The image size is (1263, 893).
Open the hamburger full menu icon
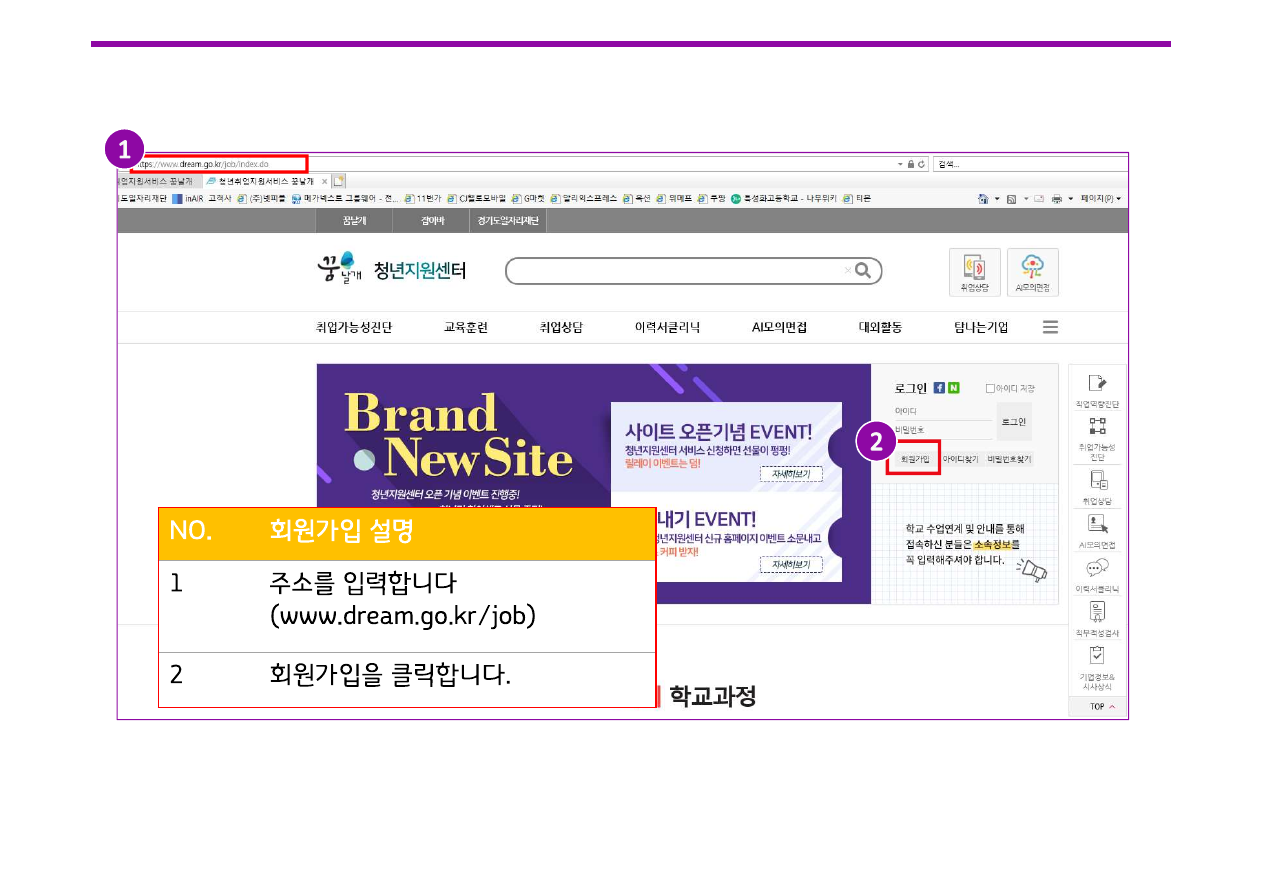pos(1050,327)
